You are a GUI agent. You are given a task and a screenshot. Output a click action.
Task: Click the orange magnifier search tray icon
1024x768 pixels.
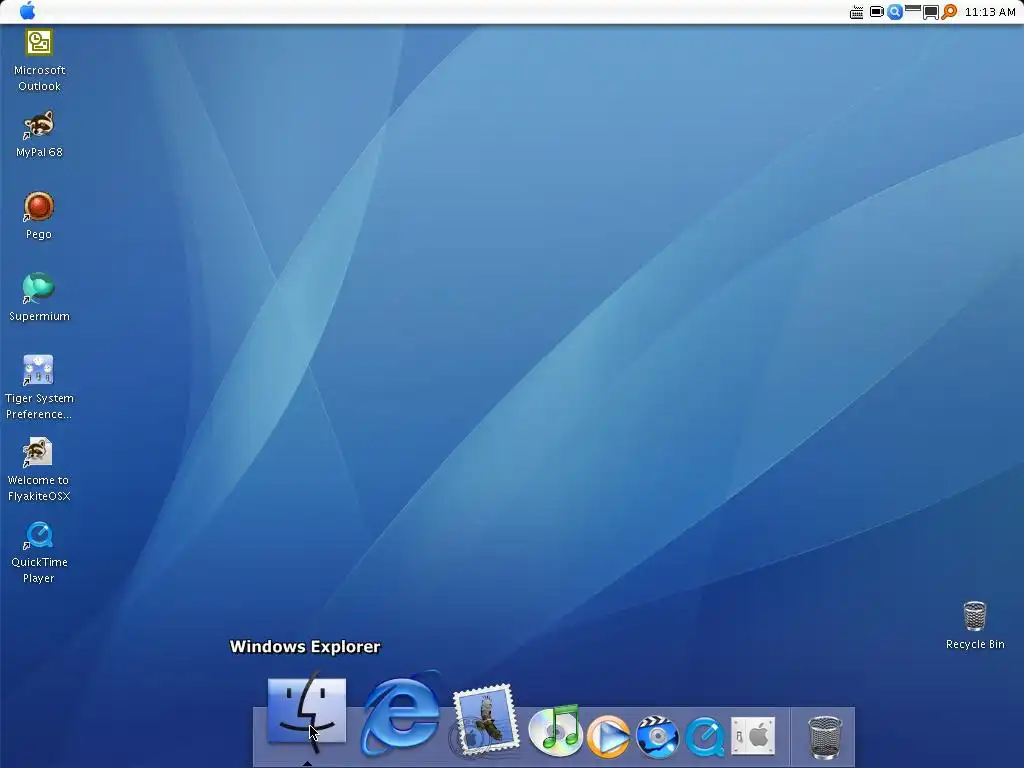(x=949, y=12)
